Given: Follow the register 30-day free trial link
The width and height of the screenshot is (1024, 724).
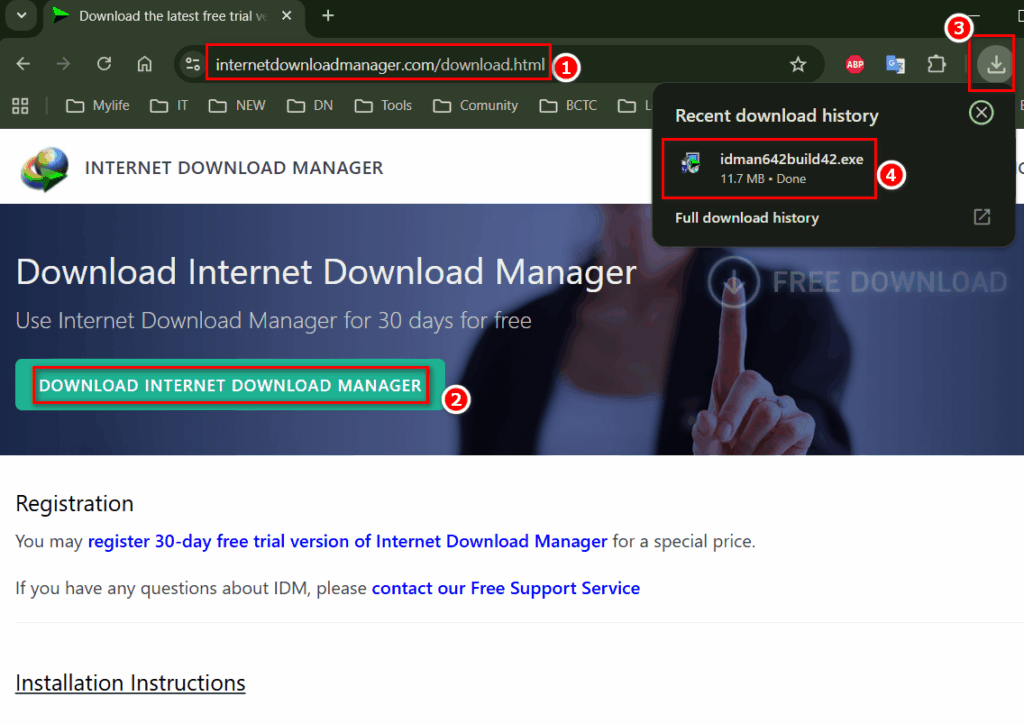Looking at the screenshot, I should click(x=347, y=541).
